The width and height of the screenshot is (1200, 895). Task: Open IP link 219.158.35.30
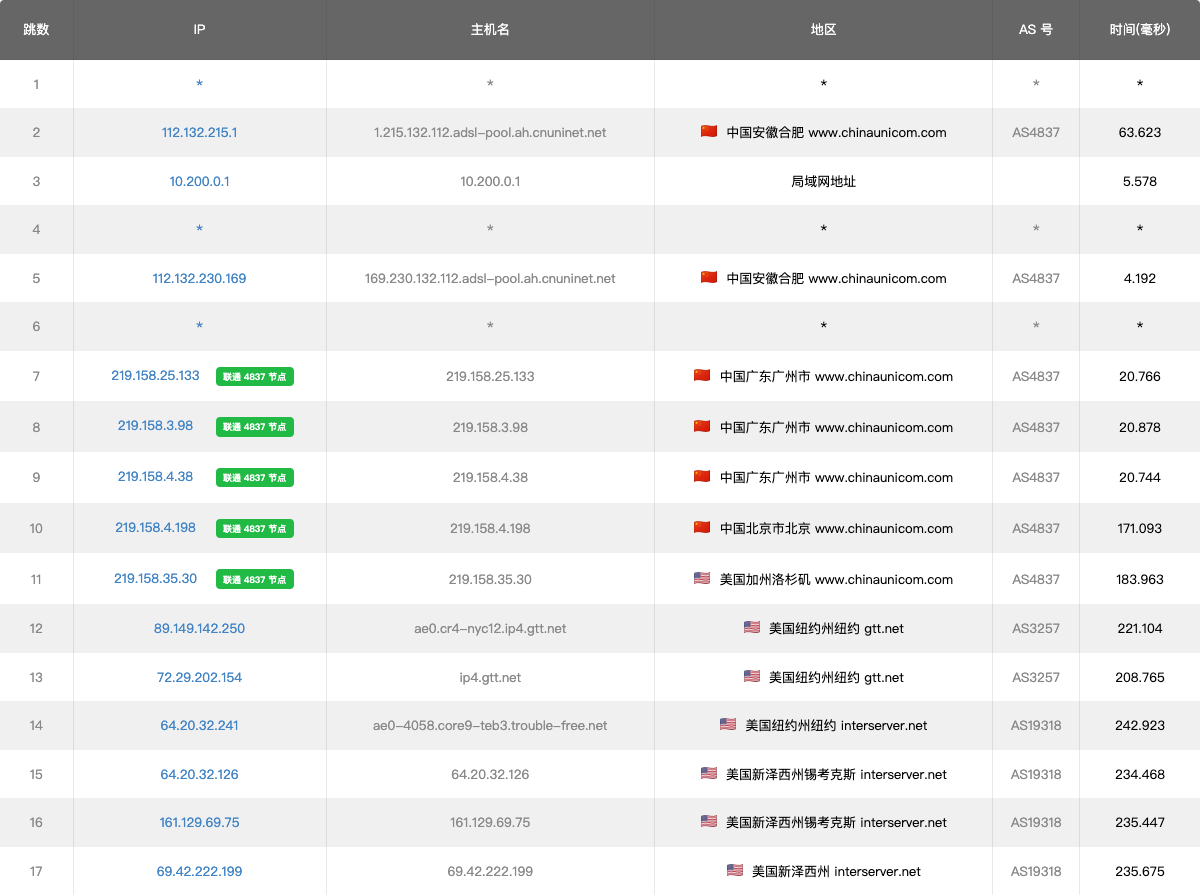[155, 578]
